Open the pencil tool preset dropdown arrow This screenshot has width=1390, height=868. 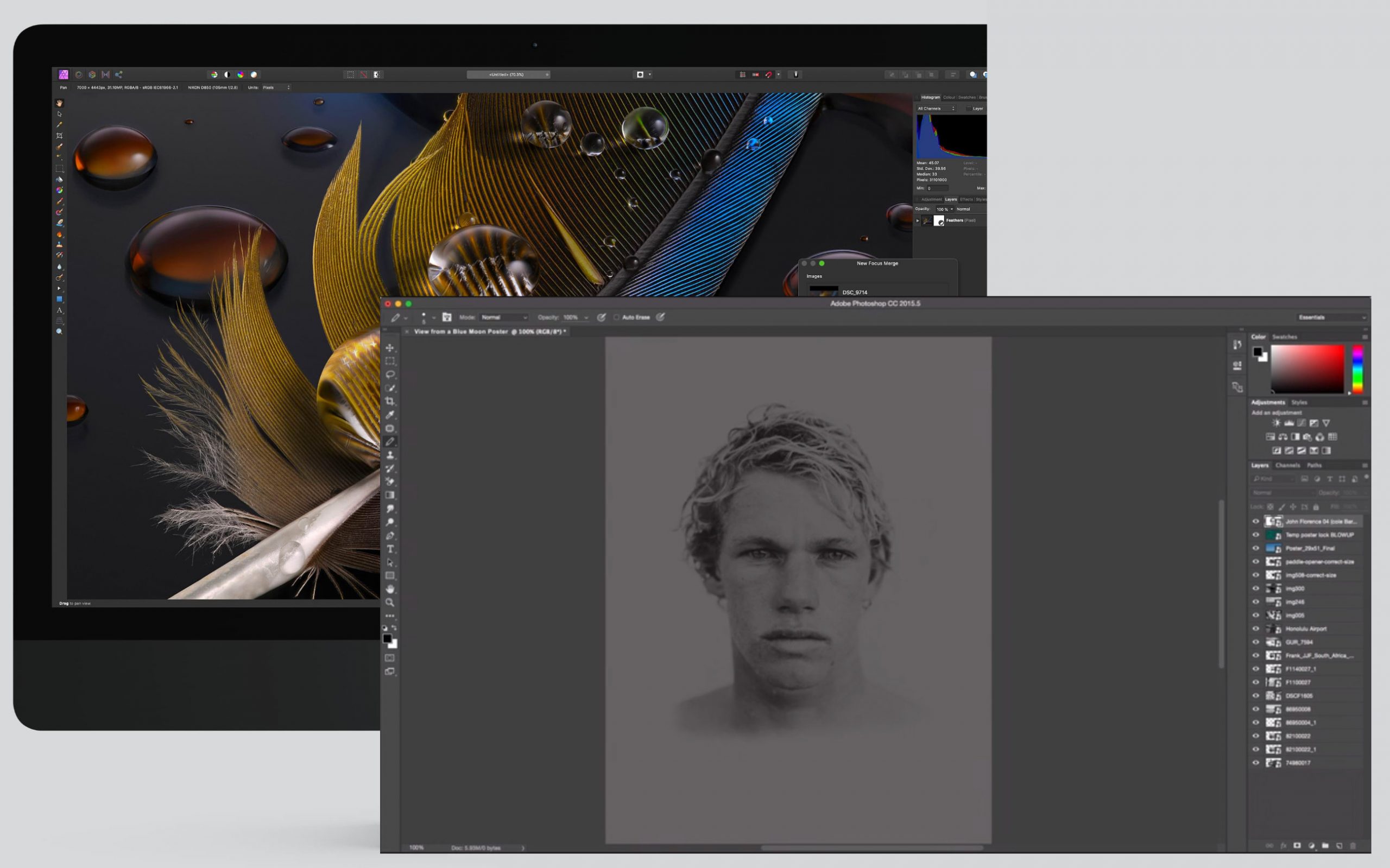[x=406, y=318]
